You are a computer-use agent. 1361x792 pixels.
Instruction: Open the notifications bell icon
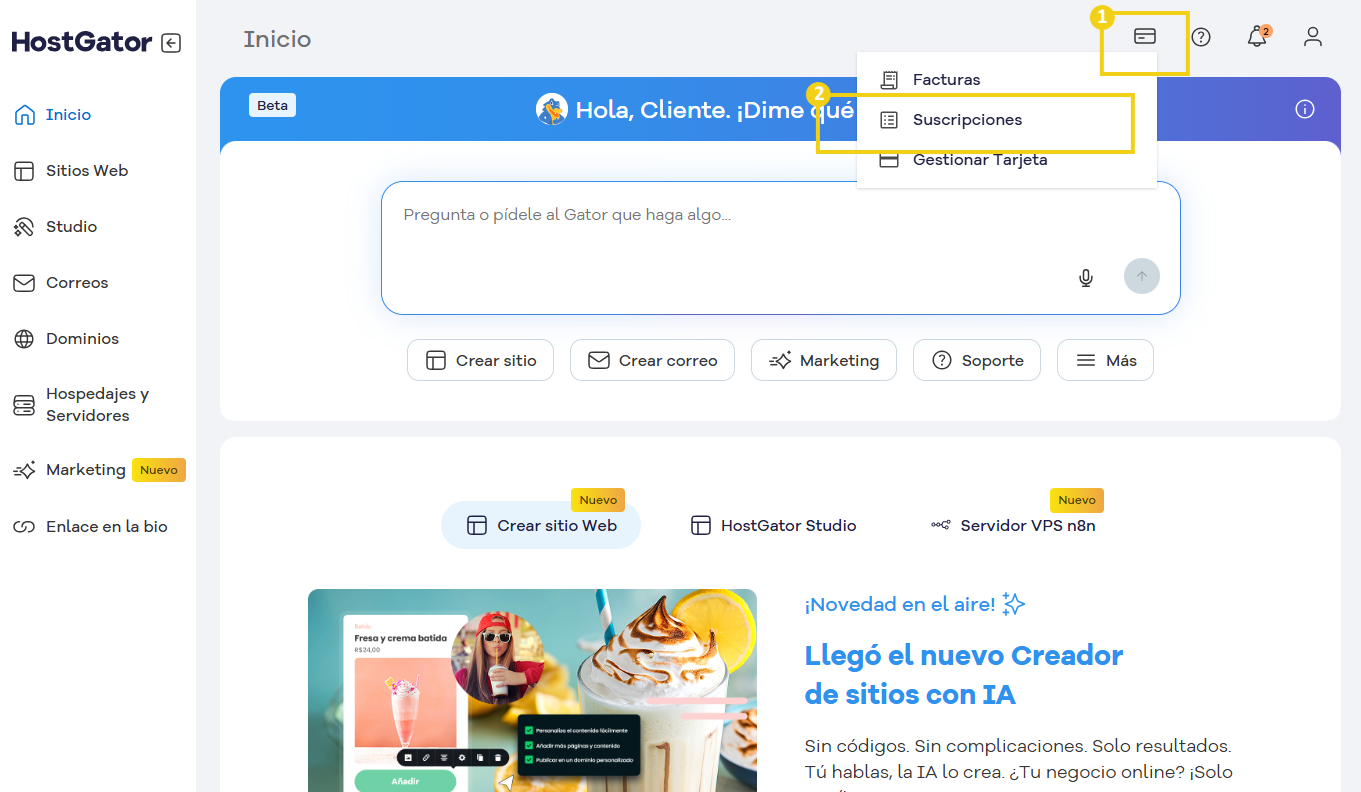coord(1257,37)
